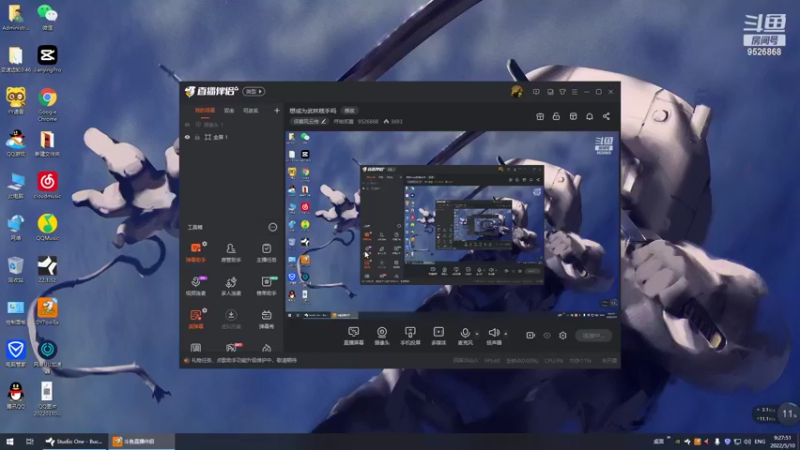Screen dimensions: 800x450
Task: Switch to the third scene tab
Action: [251, 111]
